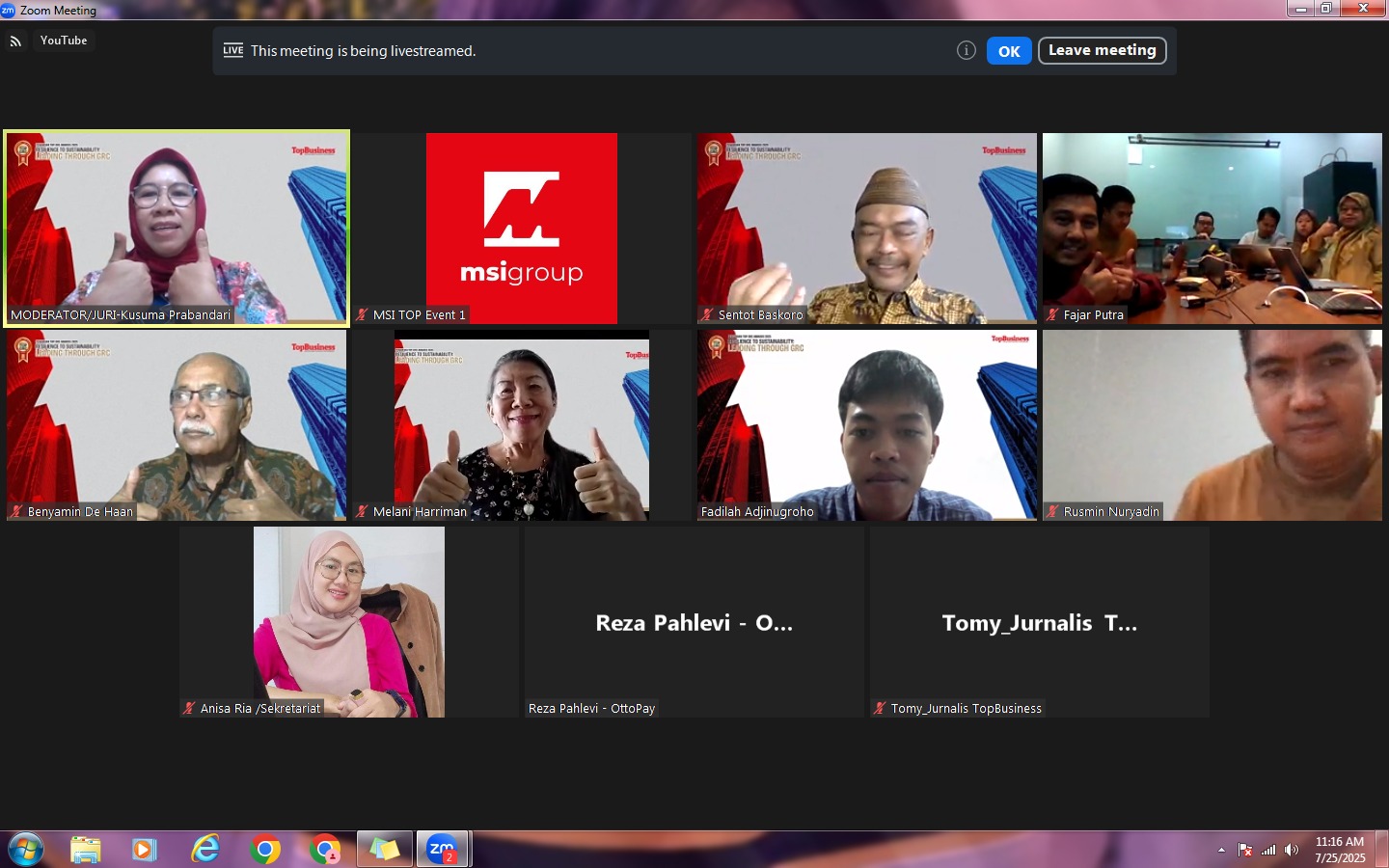Launch Internet Explorer from the taskbar
This screenshot has width=1389, height=868.
[x=204, y=850]
